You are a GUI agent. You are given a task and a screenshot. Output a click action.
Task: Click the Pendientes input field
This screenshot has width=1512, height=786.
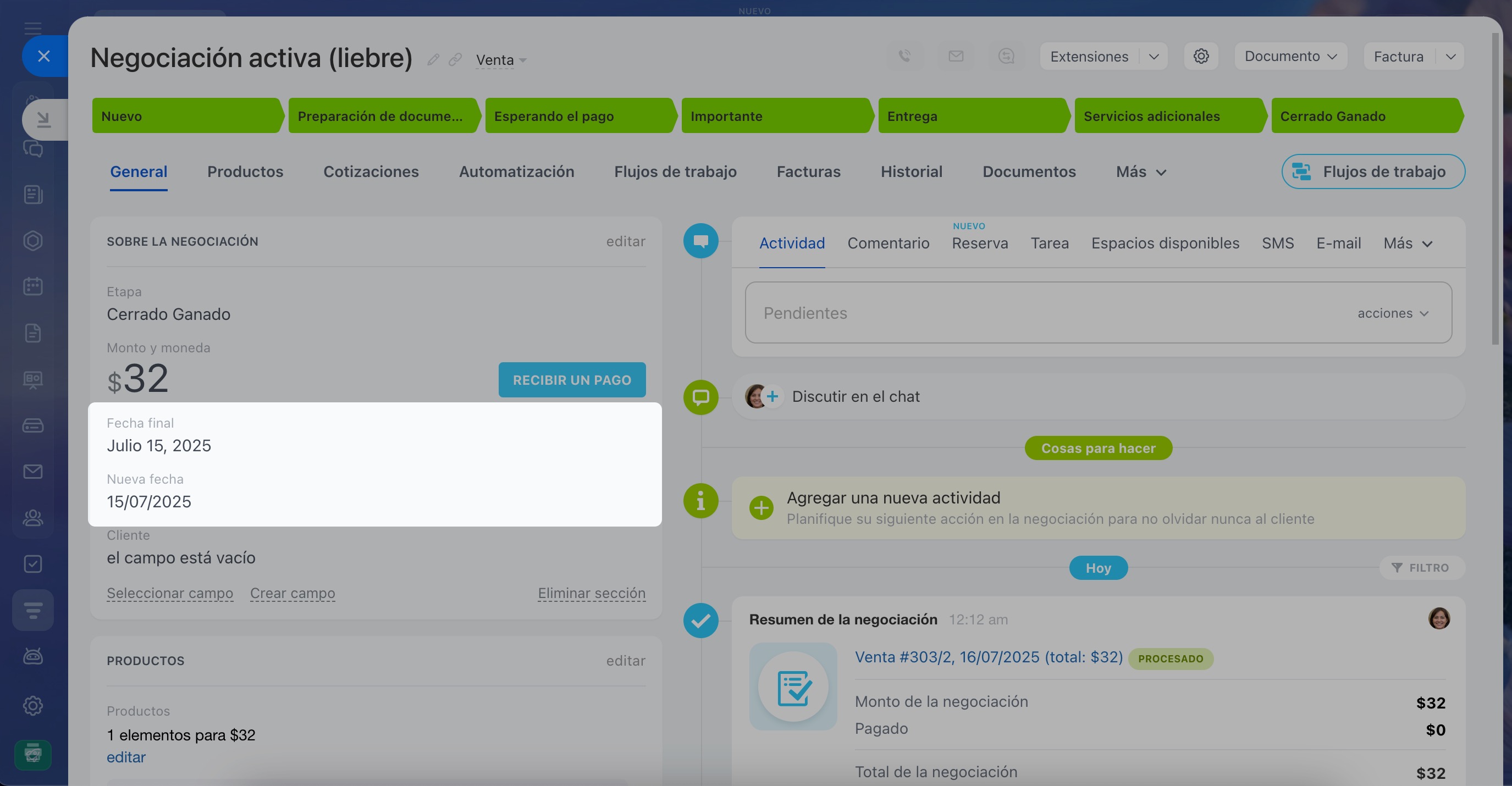point(1098,313)
